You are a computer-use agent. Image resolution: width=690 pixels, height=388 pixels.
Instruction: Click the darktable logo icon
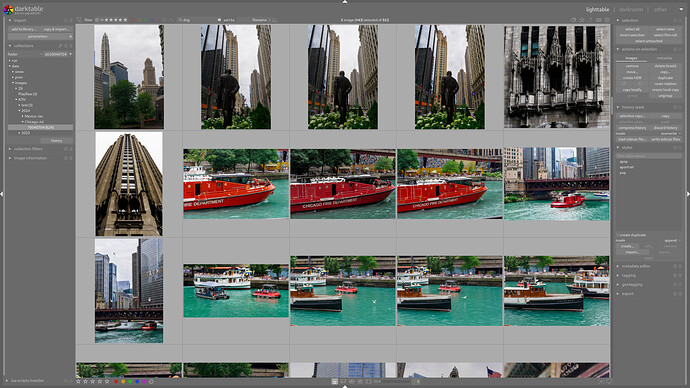[x=8, y=9]
